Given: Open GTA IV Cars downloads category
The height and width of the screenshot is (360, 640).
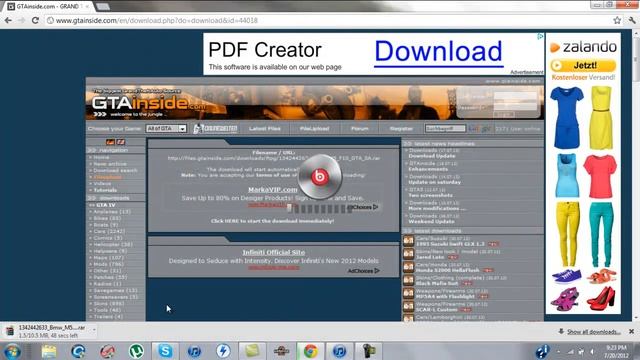Looking at the screenshot, I should point(109,231).
